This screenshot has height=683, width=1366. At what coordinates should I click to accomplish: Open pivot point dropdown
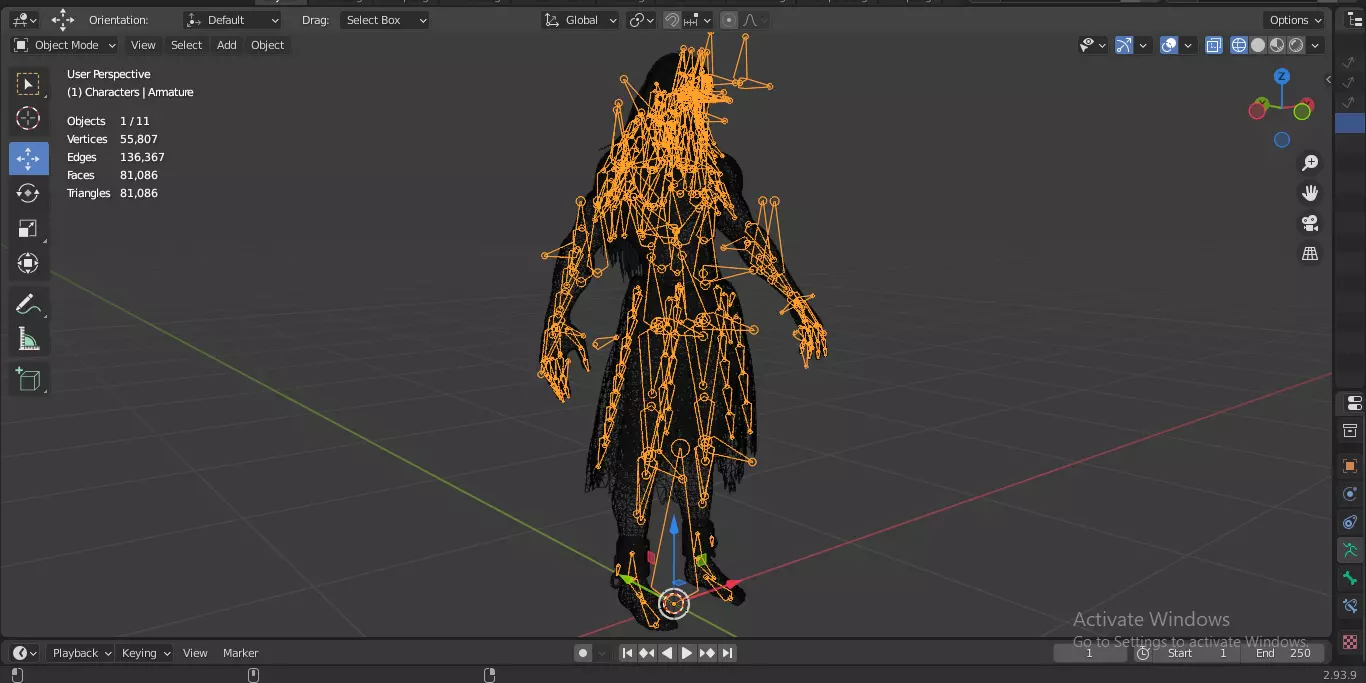click(641, 20)
